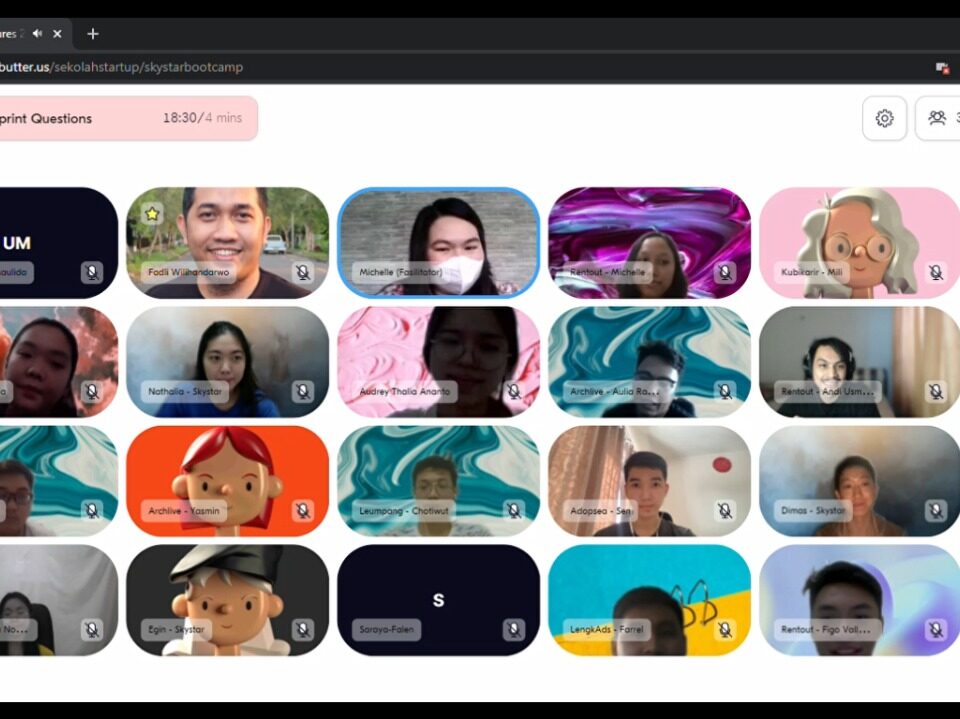960x719 pixels.
Task: Click the star icon on Fadli's tile
Action: click(151, 213)
